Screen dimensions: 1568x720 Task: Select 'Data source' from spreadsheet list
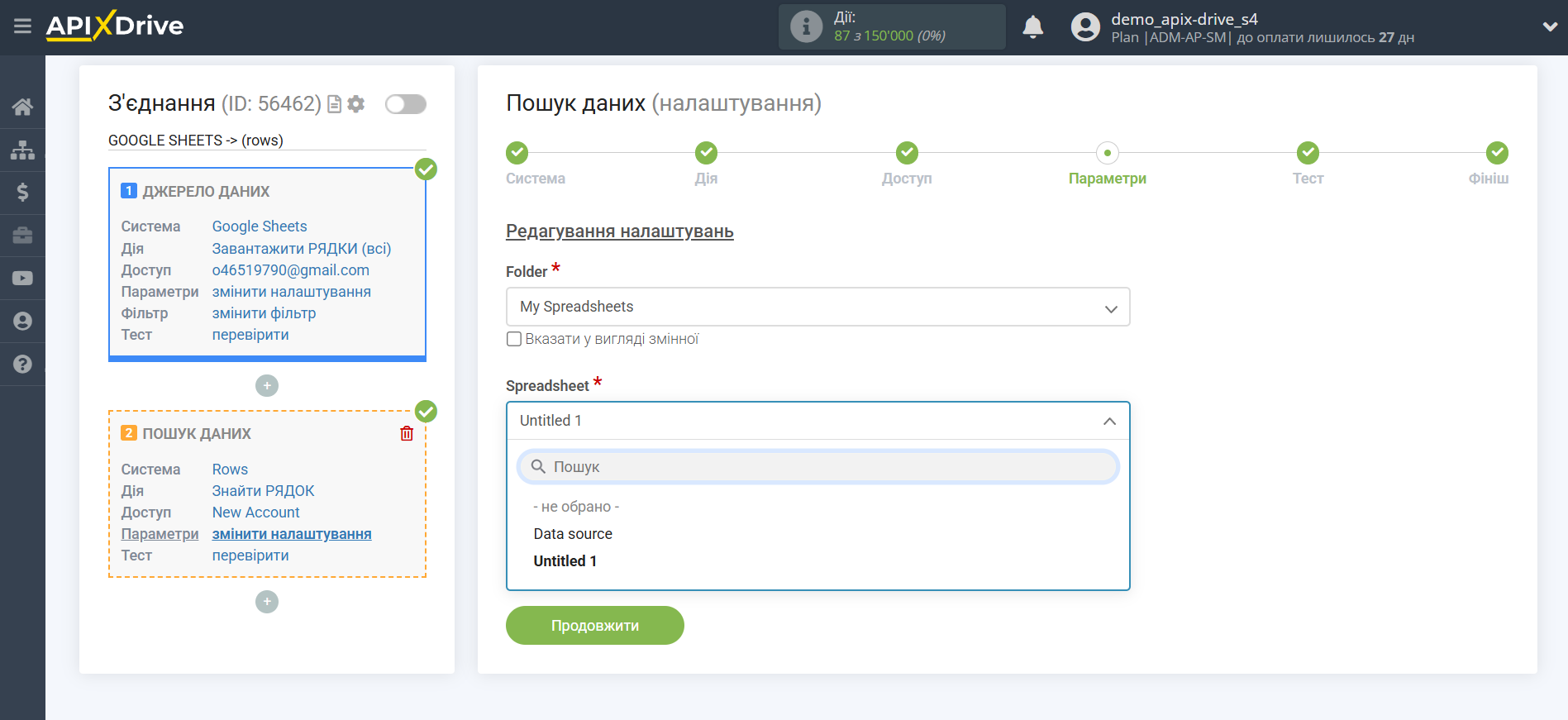coord(573,534)
